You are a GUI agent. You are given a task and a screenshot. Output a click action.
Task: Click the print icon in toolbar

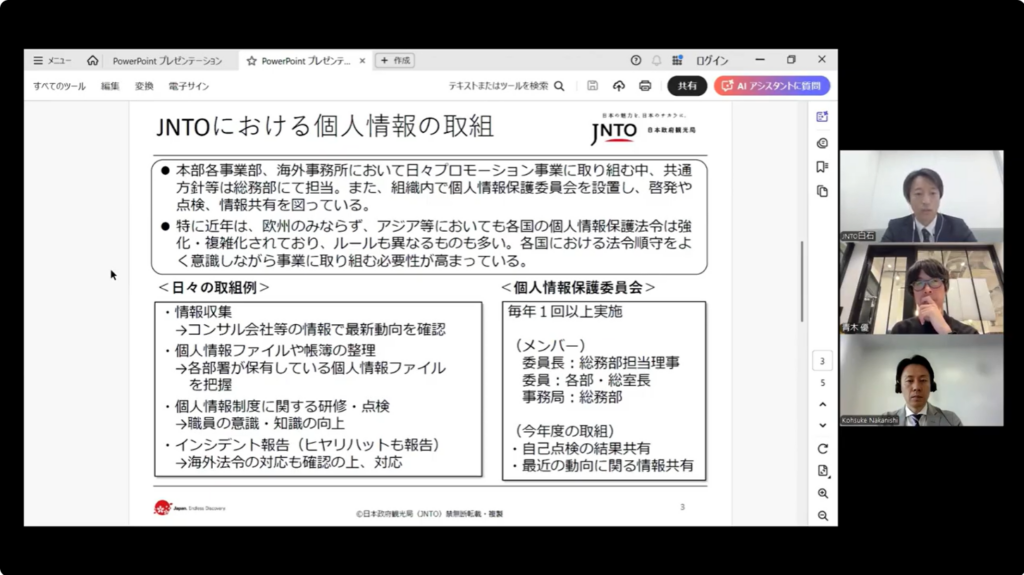645,86
